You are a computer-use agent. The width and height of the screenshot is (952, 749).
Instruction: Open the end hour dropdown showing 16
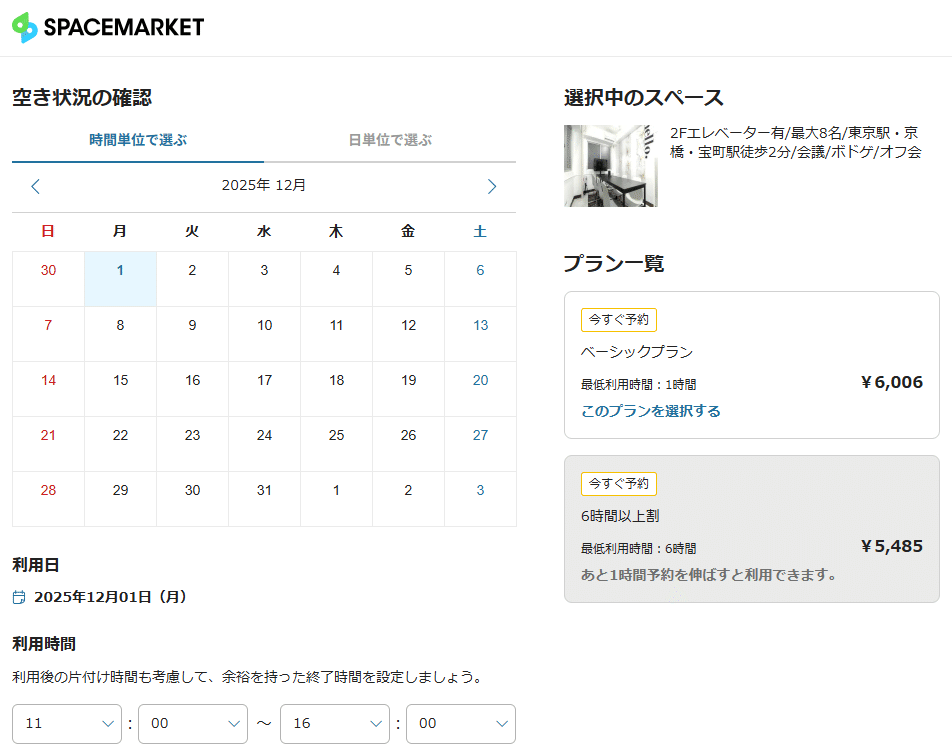point(334,724)
